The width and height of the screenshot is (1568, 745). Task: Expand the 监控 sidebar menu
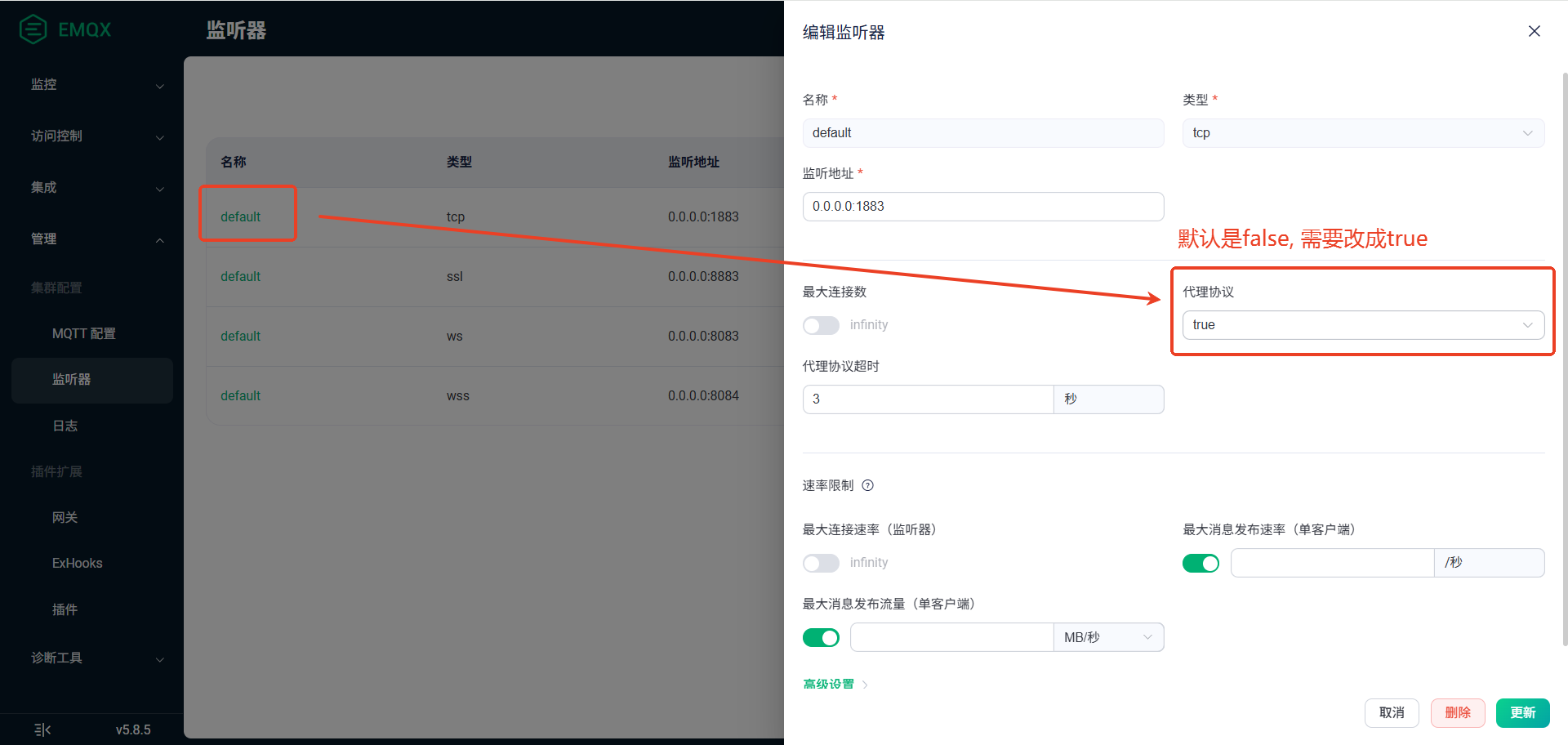pos(96,84)
